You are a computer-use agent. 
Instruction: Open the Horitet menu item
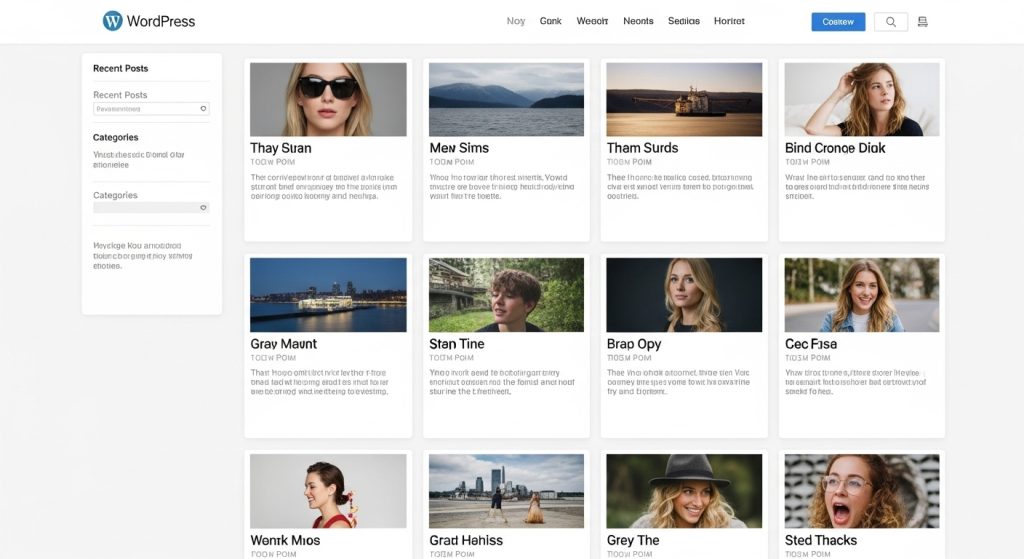729,21
